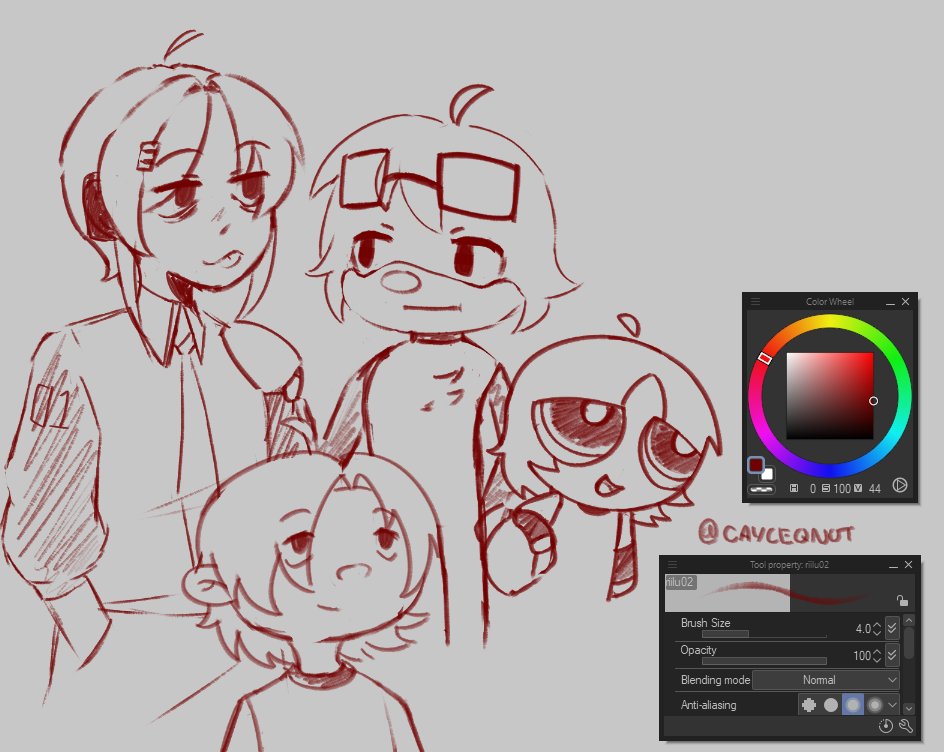944x752 pixels.
Task: Close the Tool property panel
Action: pyautogui.click(x=908, y=565)
